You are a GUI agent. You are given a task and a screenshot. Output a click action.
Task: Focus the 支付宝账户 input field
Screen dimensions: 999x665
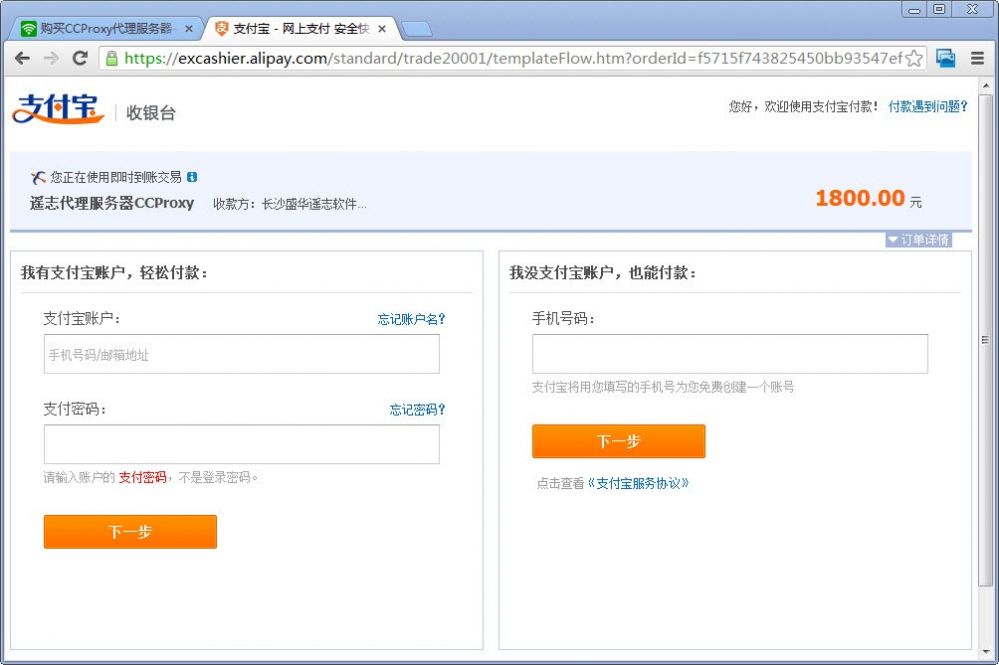(241, 354)
